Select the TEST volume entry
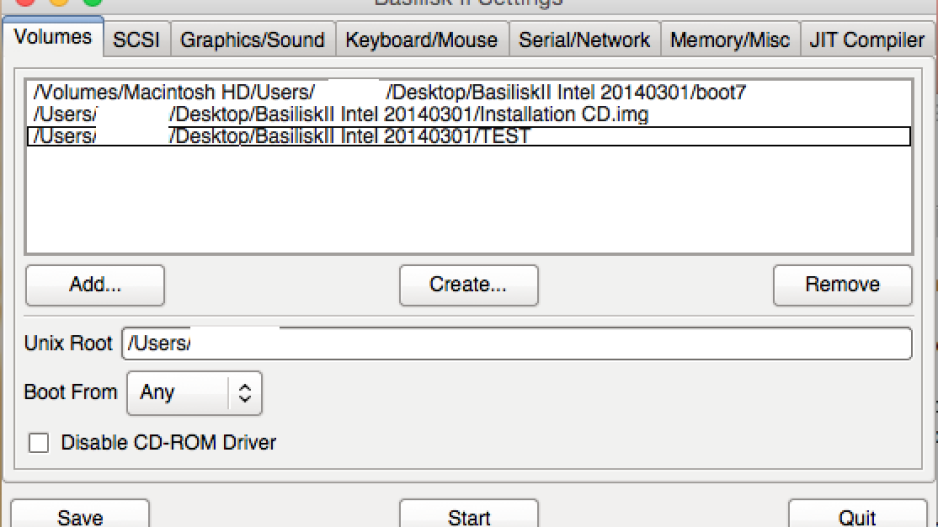 469,136
